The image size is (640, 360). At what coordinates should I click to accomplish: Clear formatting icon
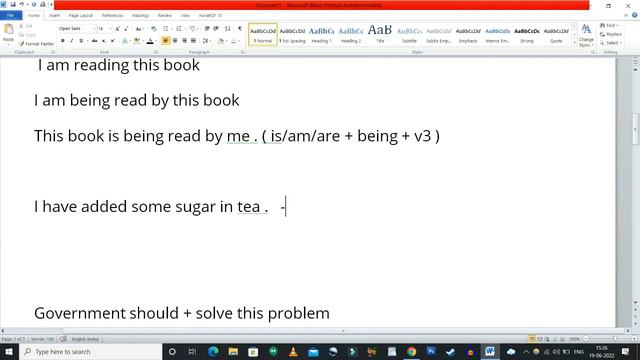coord(153,29)
